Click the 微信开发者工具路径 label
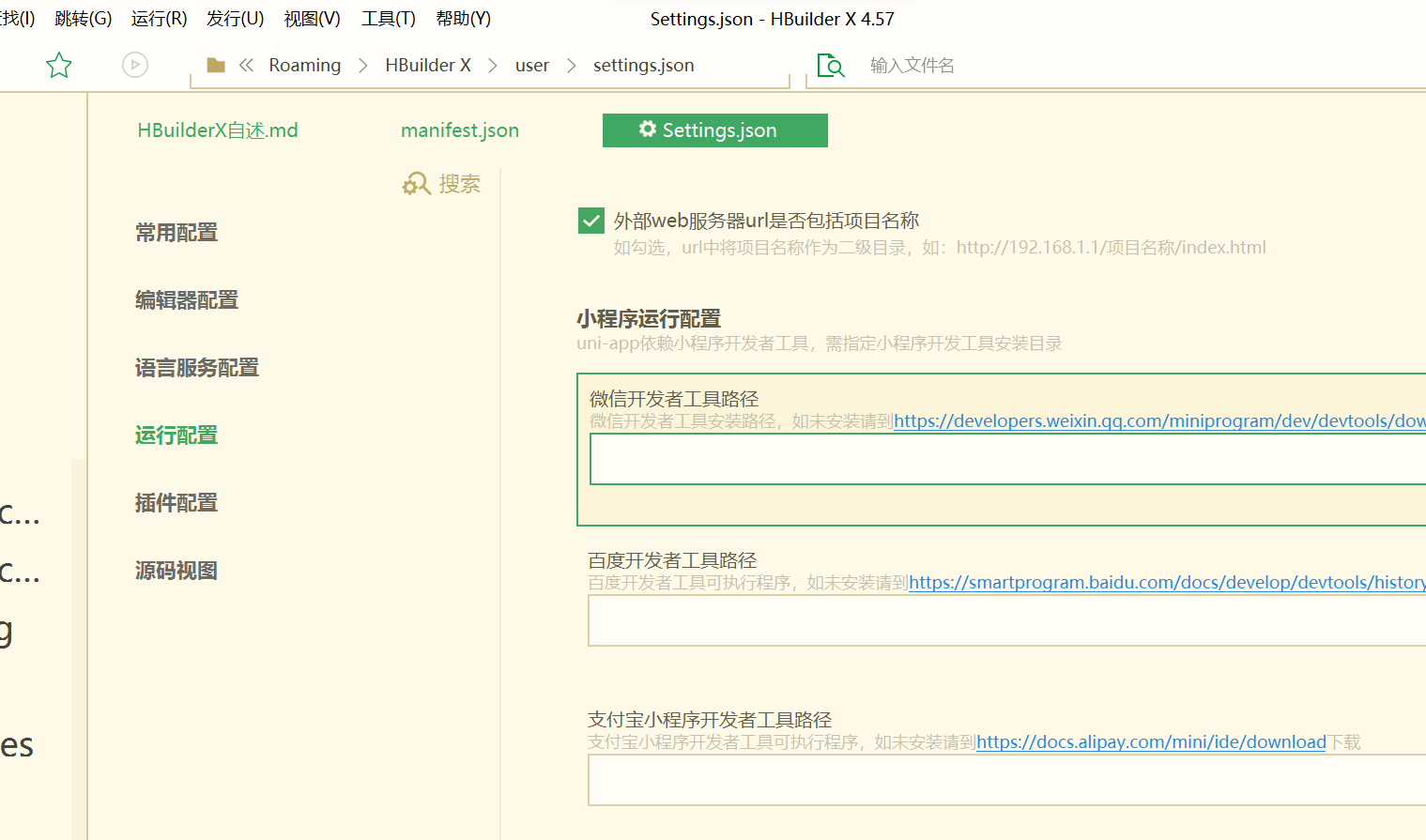The height and width of the screenshot is (840, 1426). click(674, 399)
